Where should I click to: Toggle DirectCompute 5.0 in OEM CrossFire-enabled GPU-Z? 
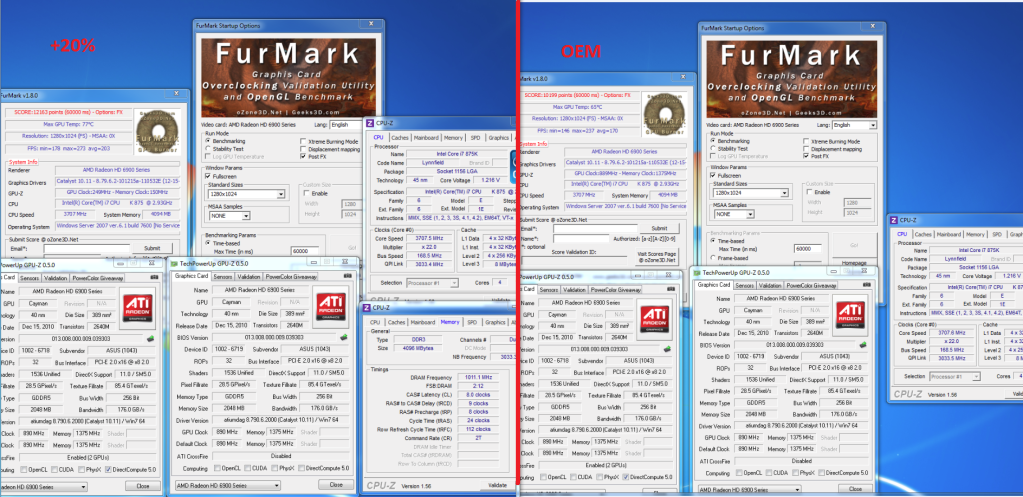[627, 477]
